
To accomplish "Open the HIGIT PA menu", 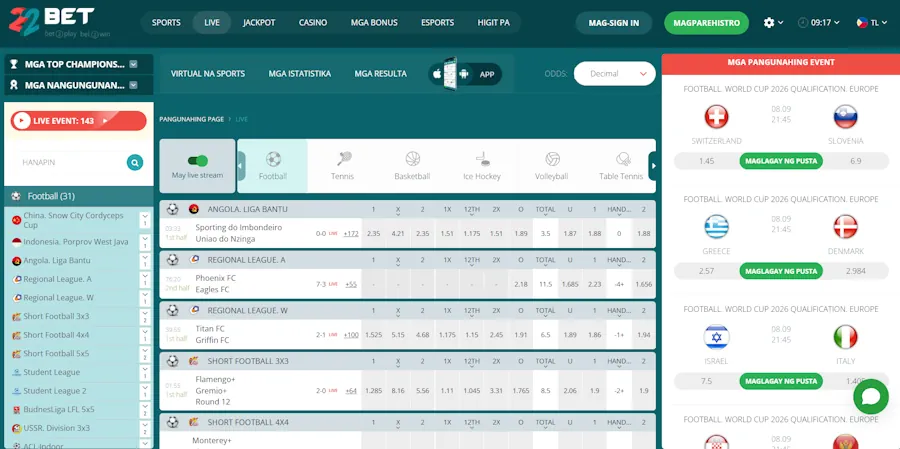I will click(x=494, y=23).
